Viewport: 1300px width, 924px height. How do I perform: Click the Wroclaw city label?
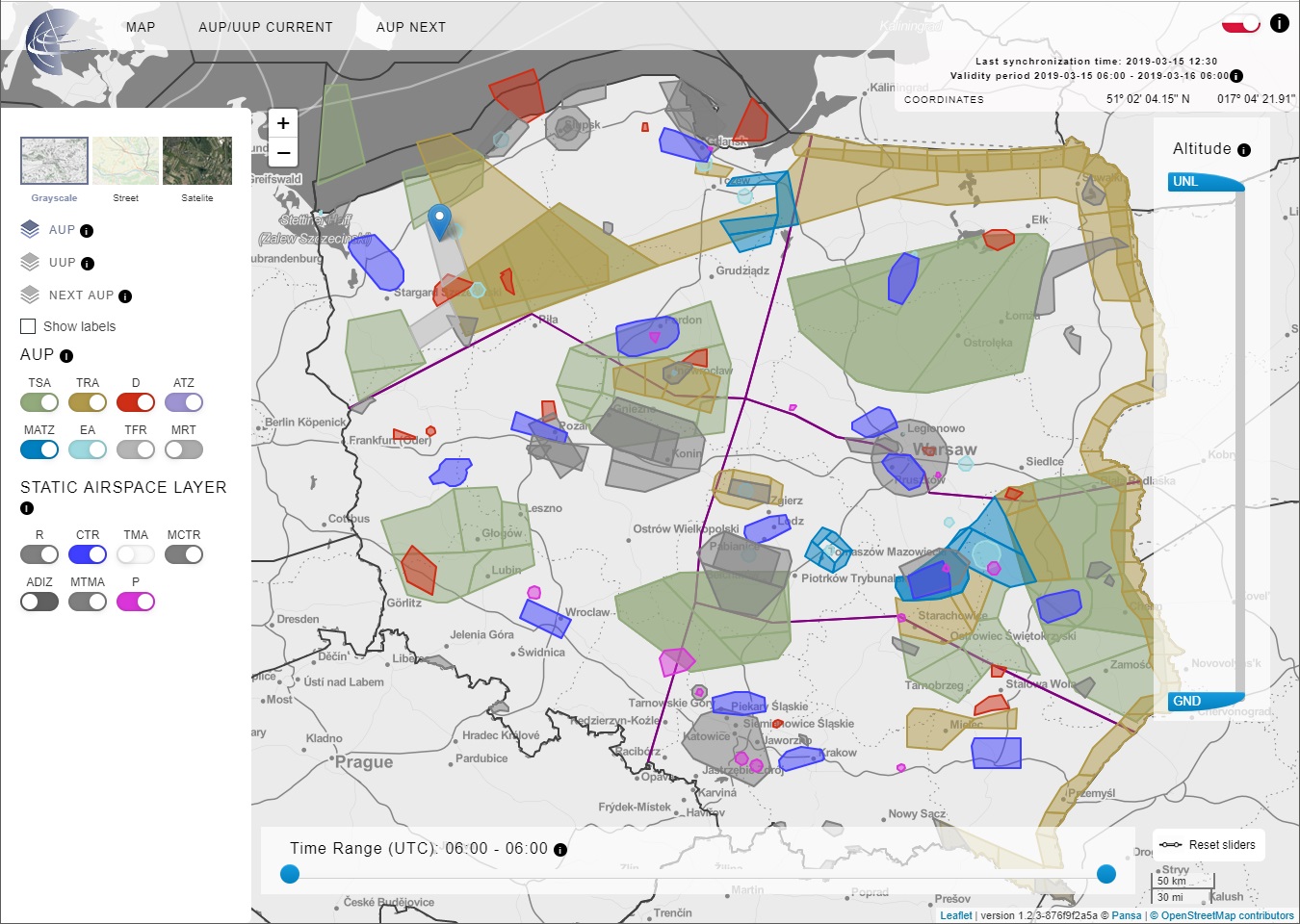point(588,612)
